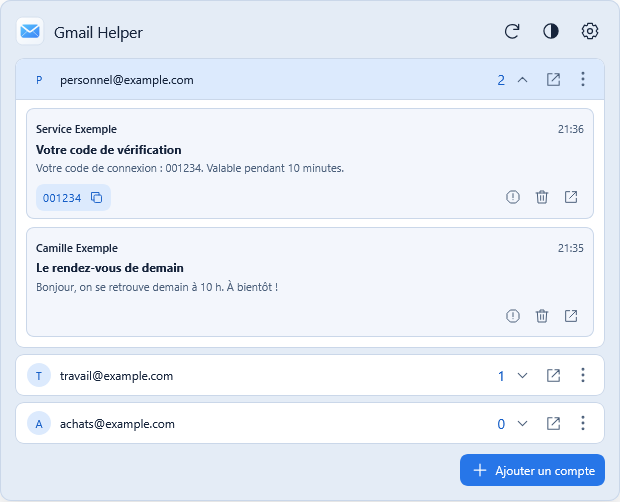Click the 21:35 timestamp
The height and width of the screenshot is (502, 620).
(571, 248)
